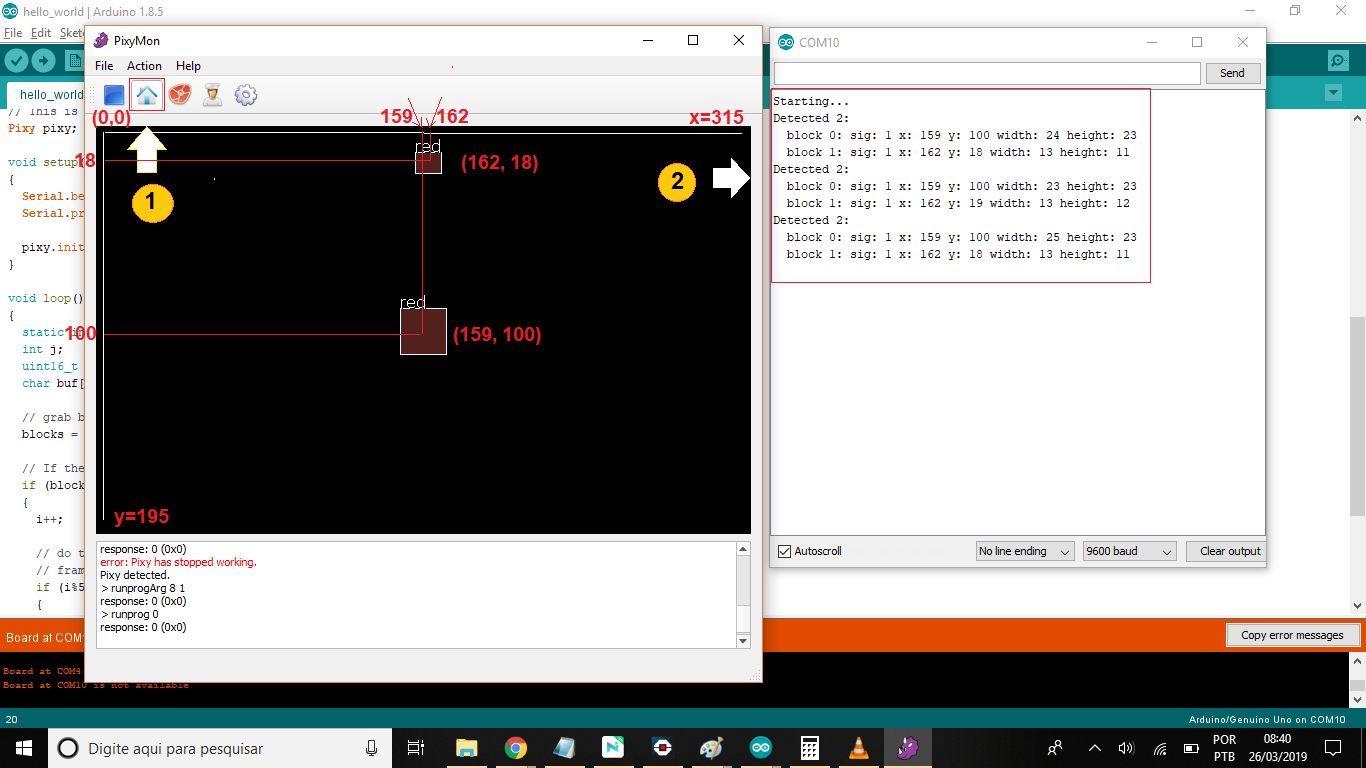Click the serial monitor message input field
The width and height of the screenshot is (1366, 768).
985,72
